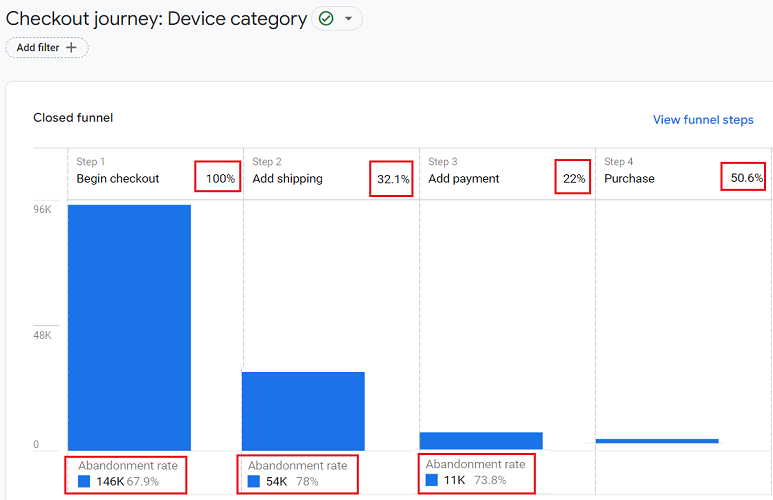Image resolution: width=773 pixels, height=500 pixels.
Task: Click the 100% completion value
Action: tap(220, 179)
